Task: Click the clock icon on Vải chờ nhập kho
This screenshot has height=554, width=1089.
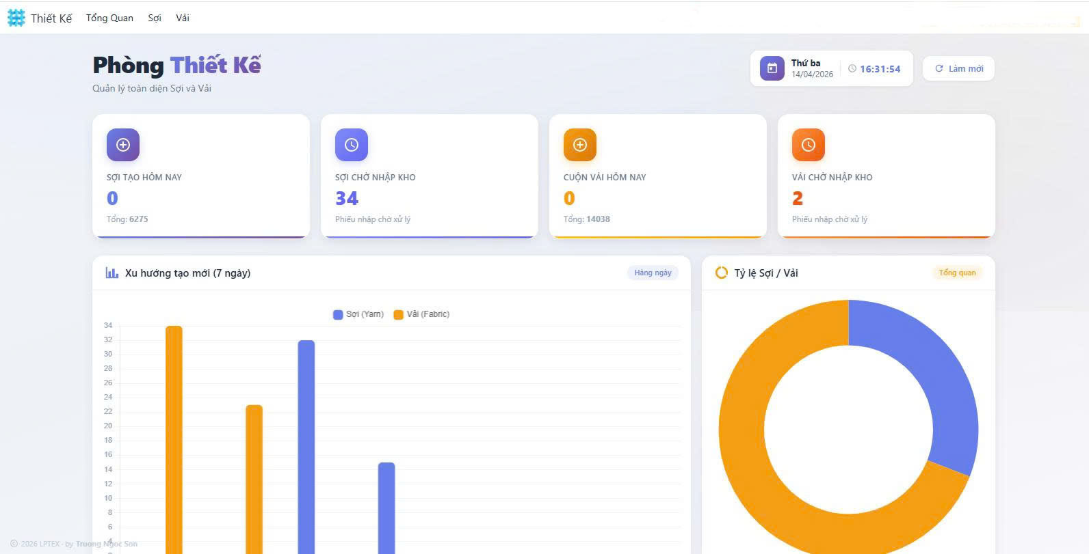Action: [x=808, y=145]
